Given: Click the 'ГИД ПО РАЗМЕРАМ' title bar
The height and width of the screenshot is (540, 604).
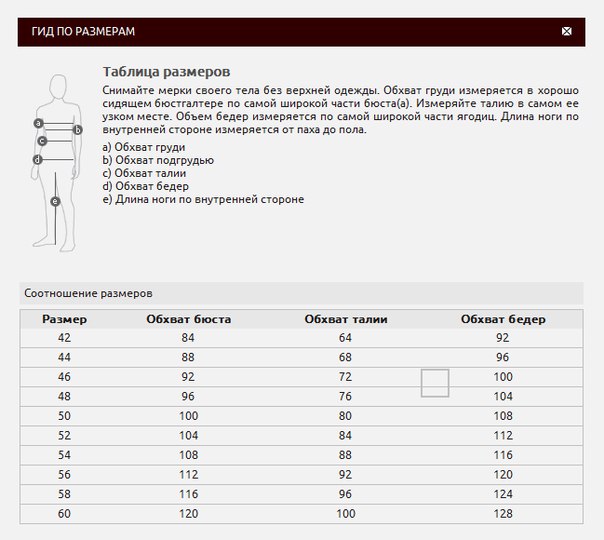Looking at the screenshot, I should click(78, 31).
